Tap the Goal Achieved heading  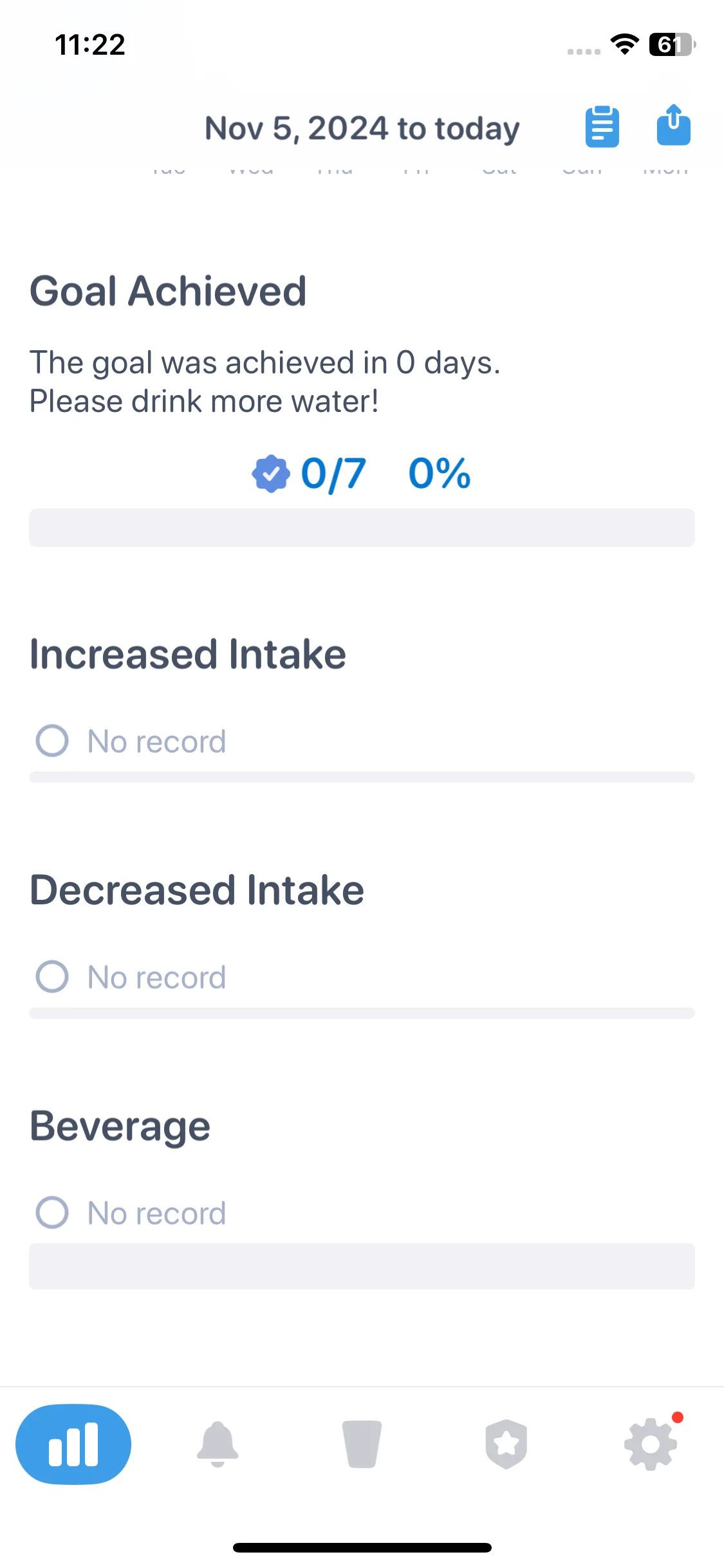[168, 291]
